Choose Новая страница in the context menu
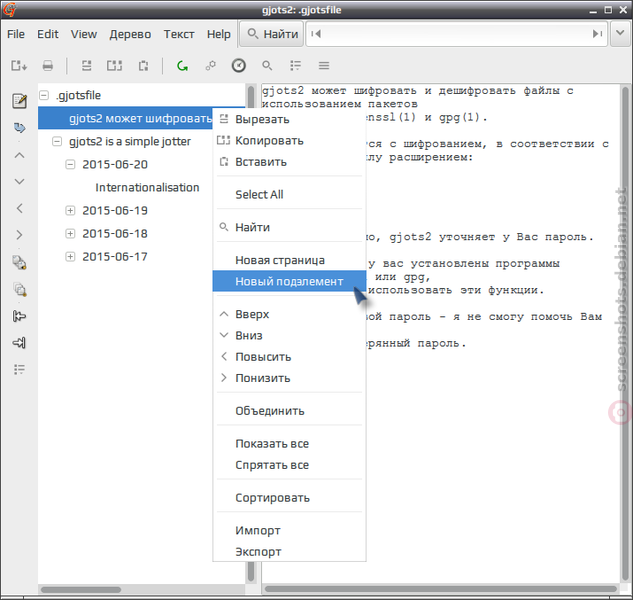 click(x=289, y=260)
